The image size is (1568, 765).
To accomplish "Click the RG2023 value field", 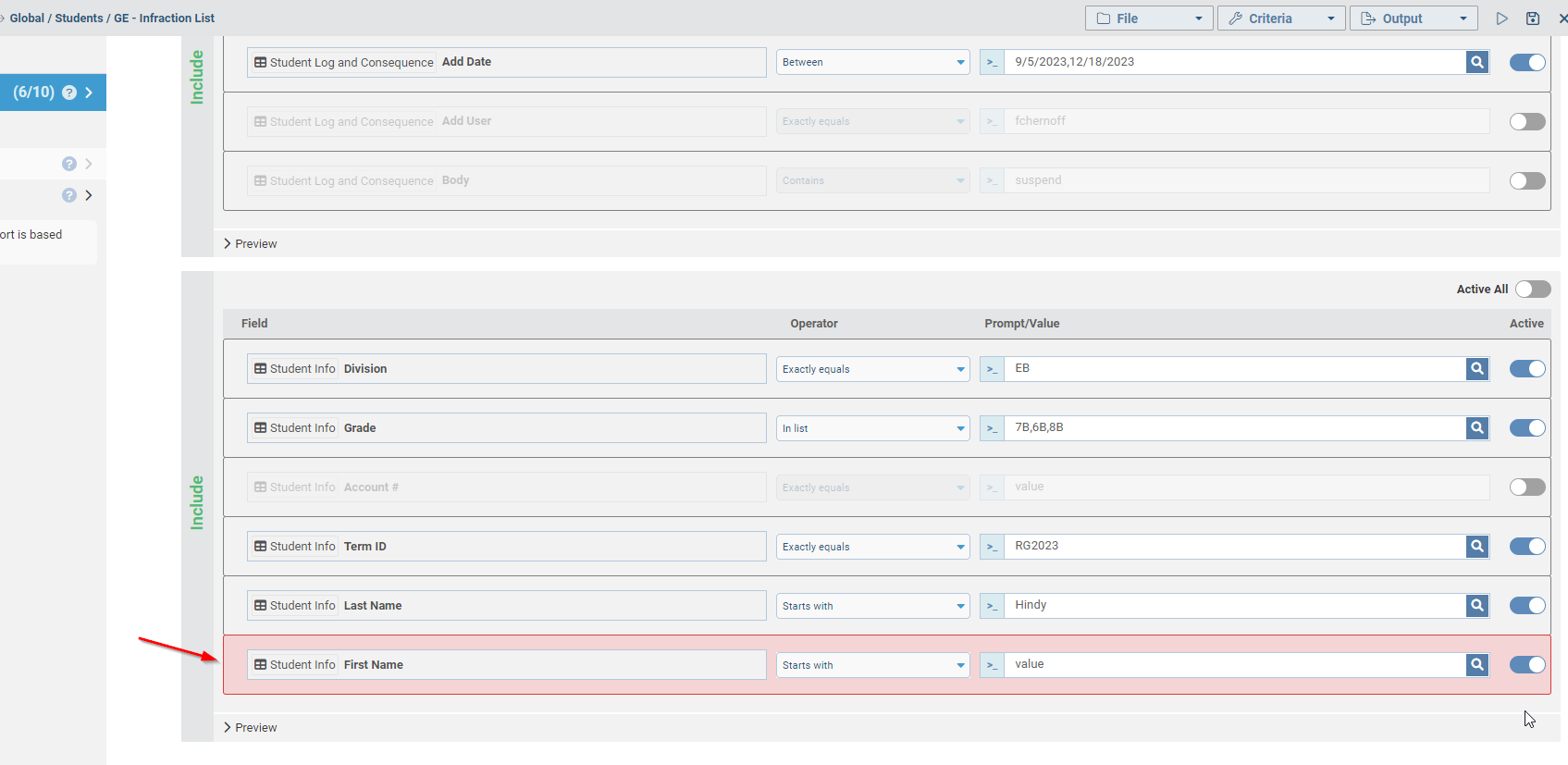I will (1235, 546).
